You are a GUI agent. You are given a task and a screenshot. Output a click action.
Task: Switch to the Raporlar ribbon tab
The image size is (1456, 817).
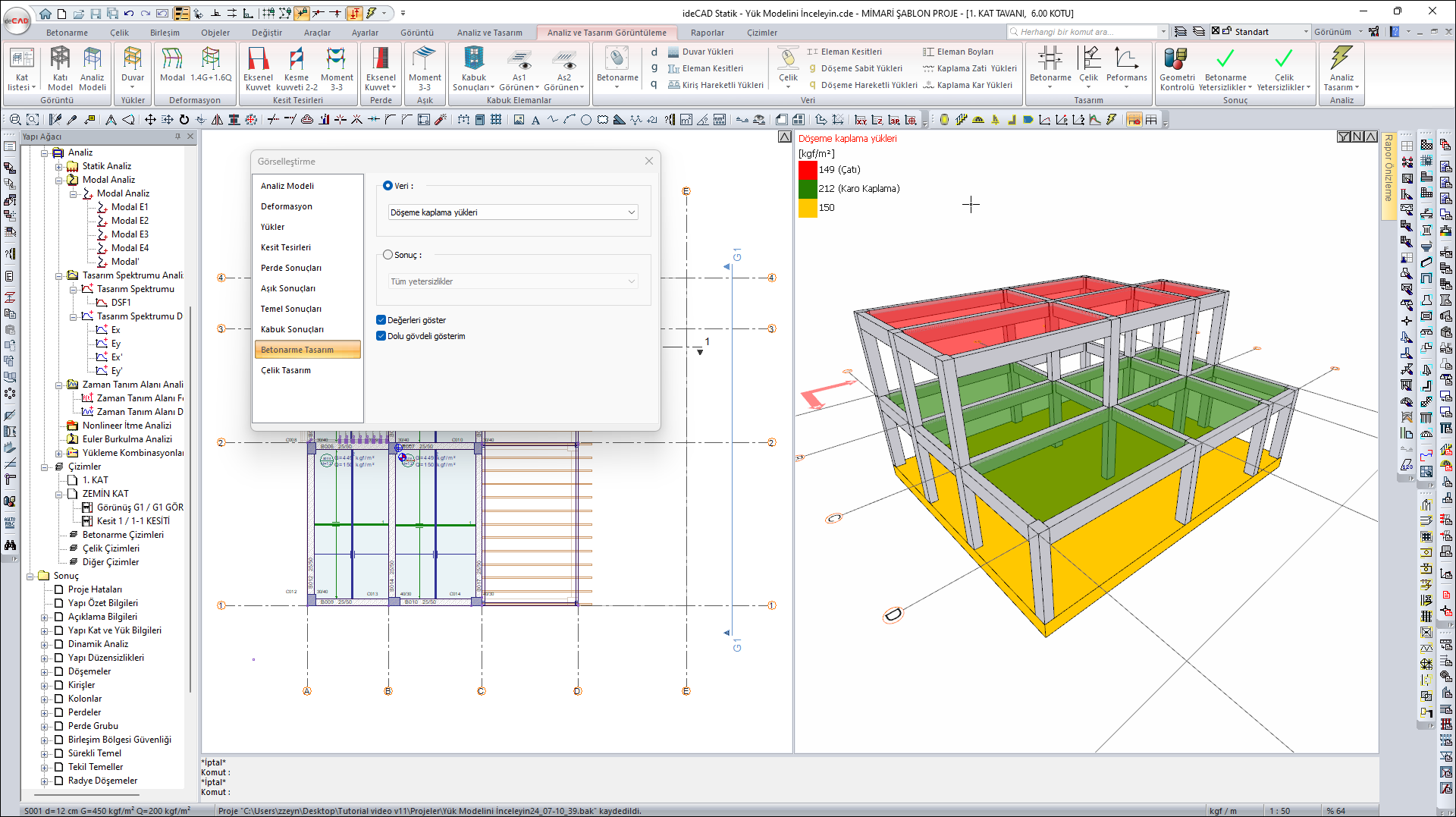pos(707,33)
